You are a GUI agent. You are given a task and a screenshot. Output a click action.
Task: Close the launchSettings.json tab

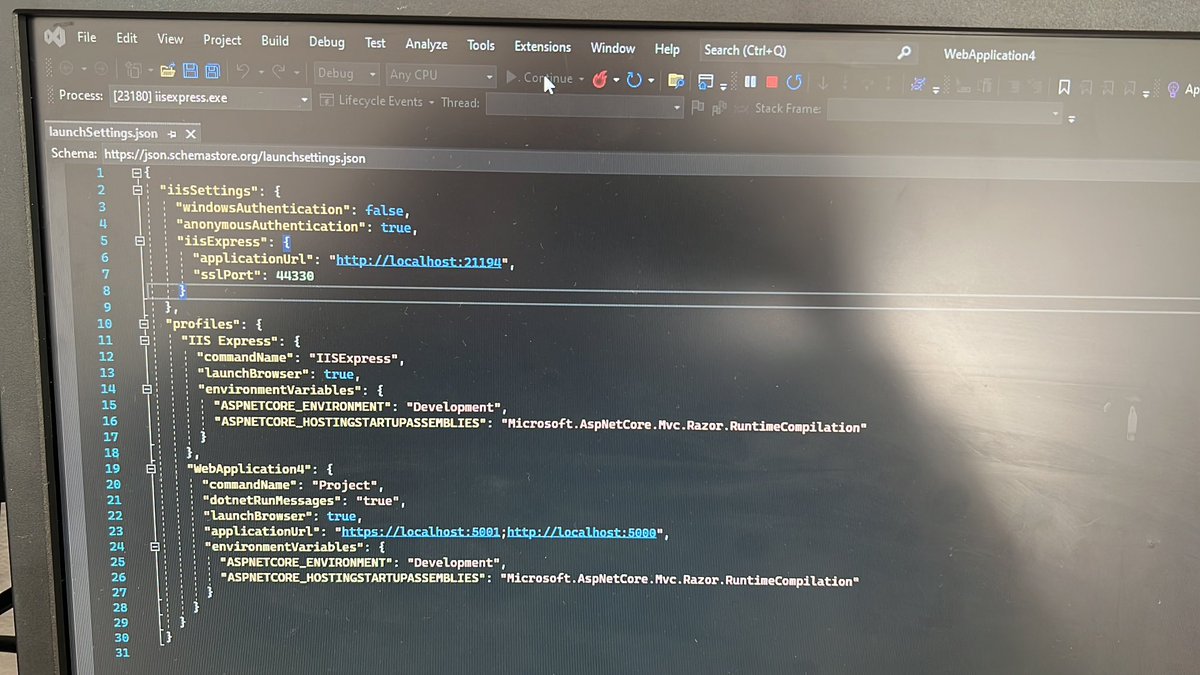190,133
